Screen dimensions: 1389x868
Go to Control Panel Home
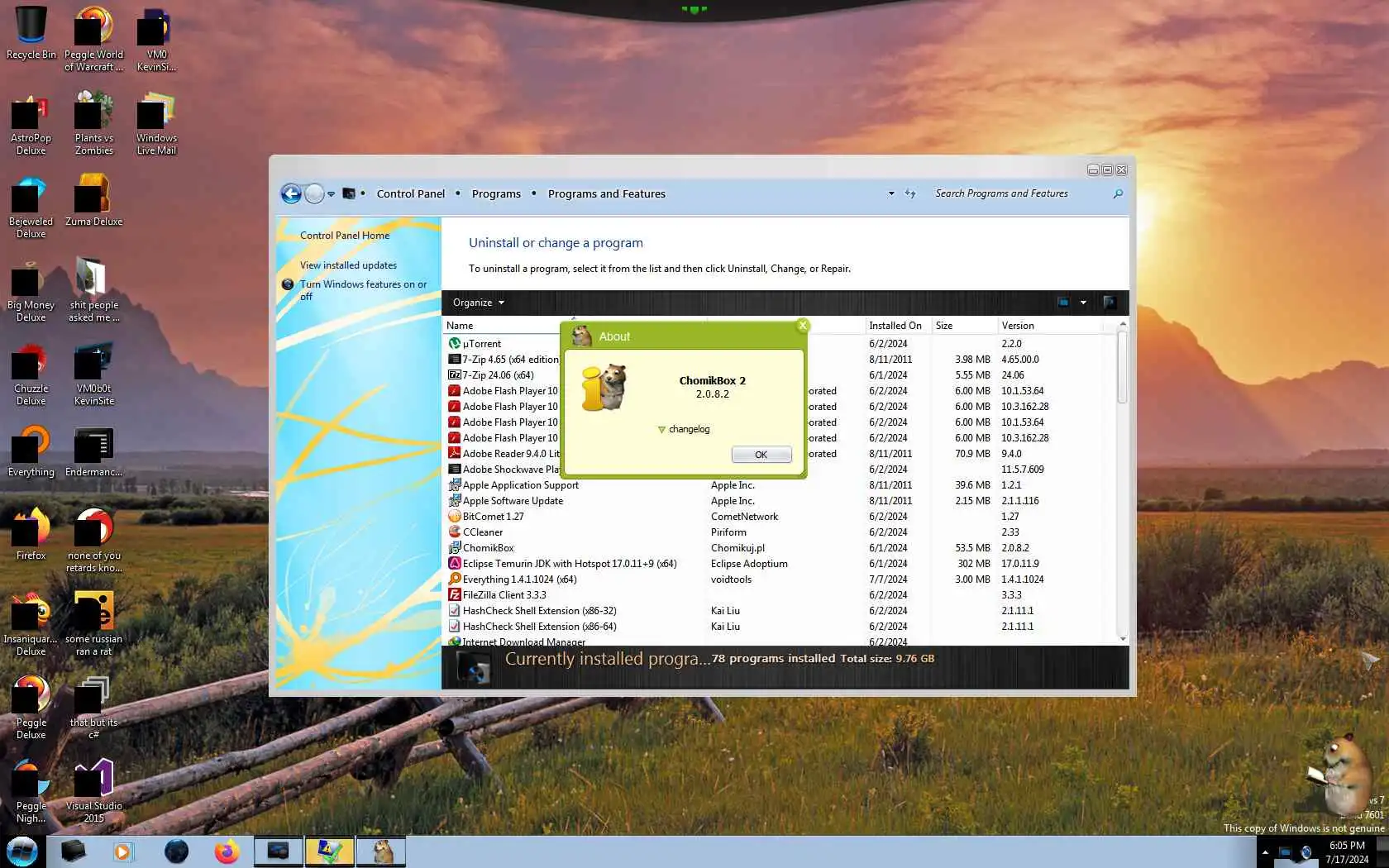tap(345, 236)
